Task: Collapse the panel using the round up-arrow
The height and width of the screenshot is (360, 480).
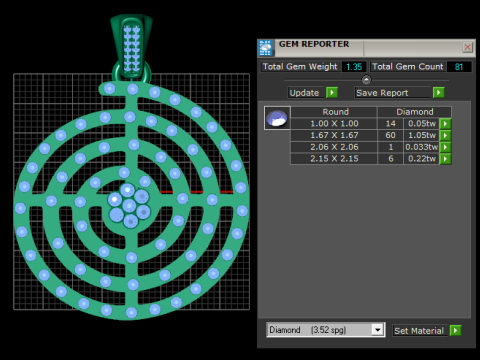Action: click(x=366, y=80)
